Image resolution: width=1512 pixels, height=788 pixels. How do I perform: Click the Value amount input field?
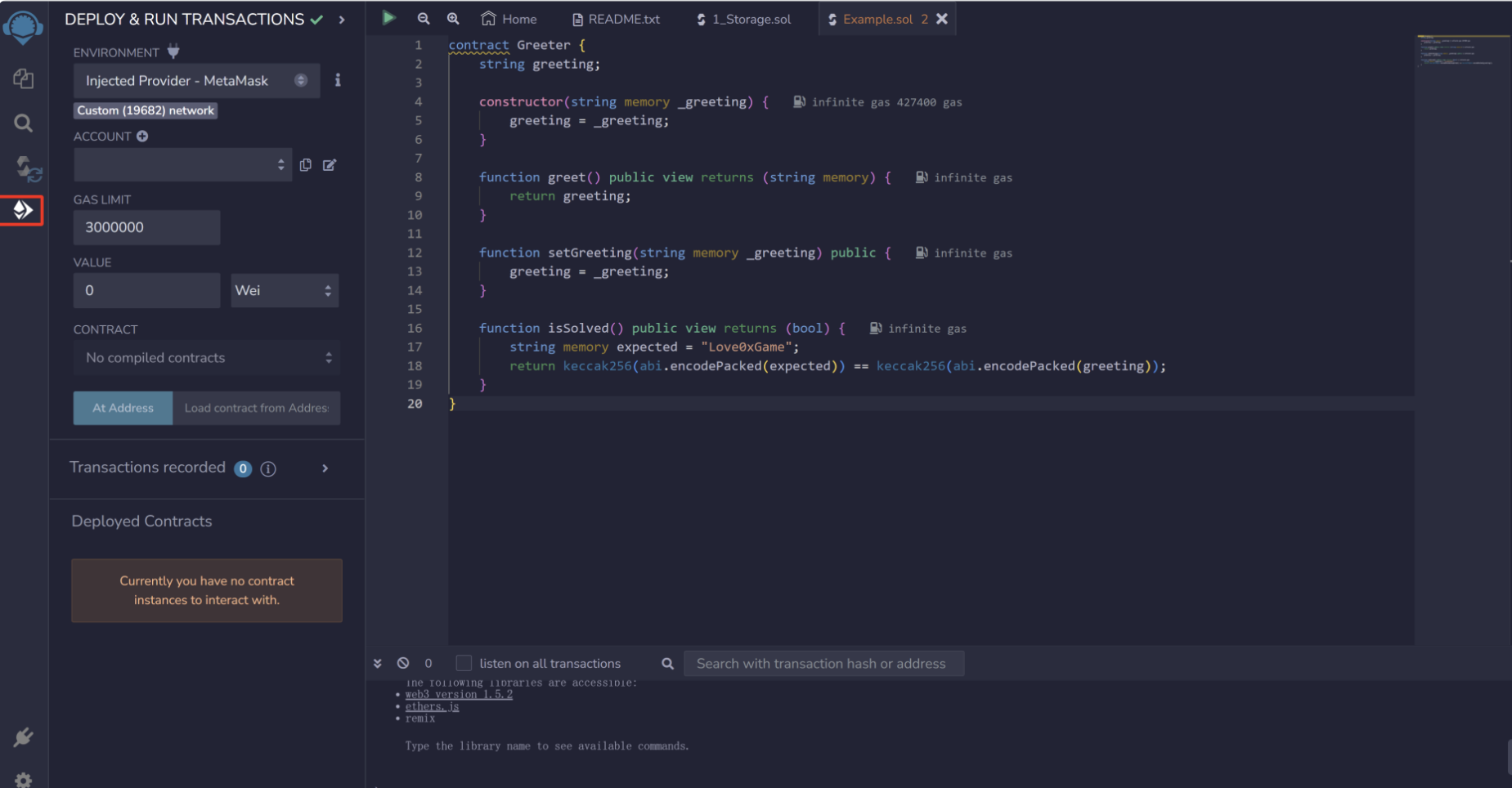pos(147,290)
